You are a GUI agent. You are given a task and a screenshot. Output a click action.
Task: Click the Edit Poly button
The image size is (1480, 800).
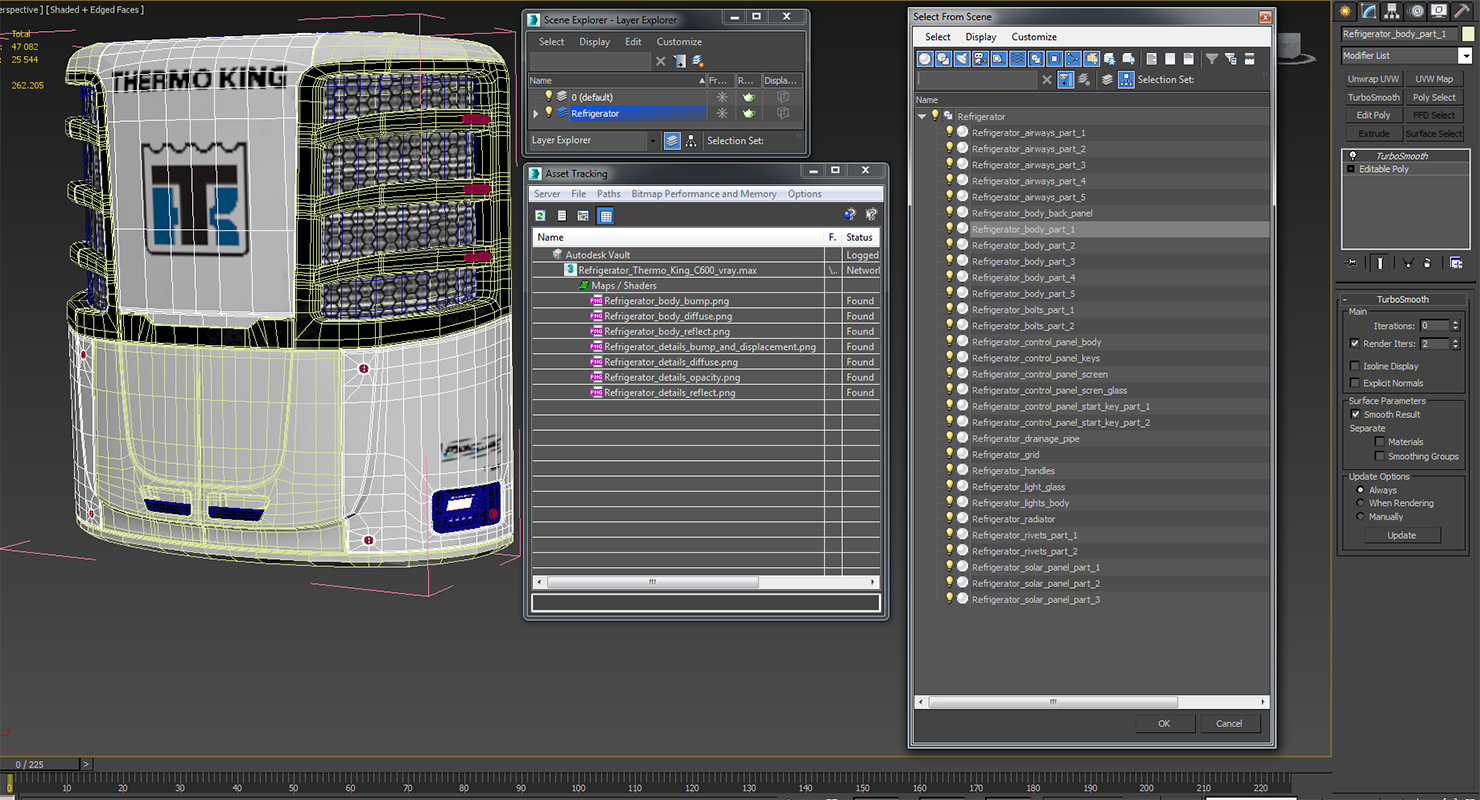(x=1373, y=115)
